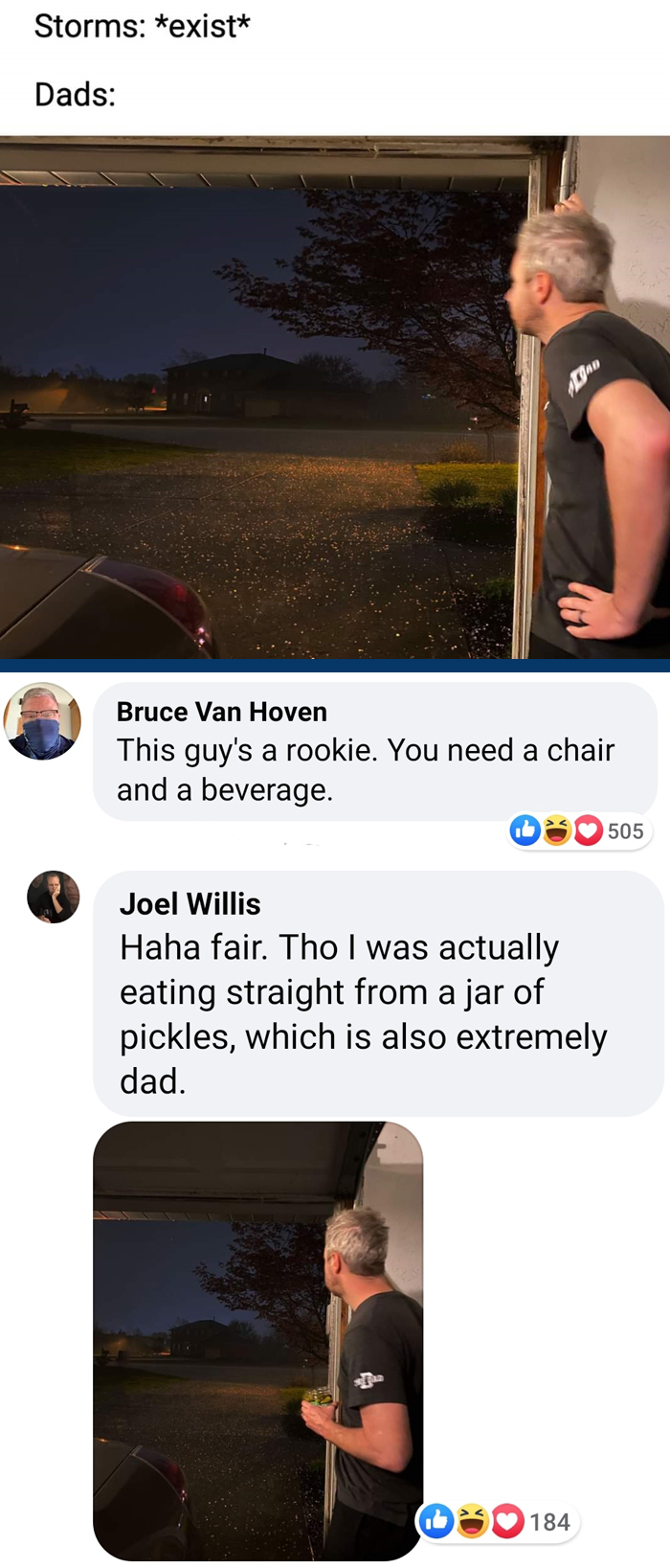
Task: Open Bruce Van Hoven's profile picture
Action: 42,721
